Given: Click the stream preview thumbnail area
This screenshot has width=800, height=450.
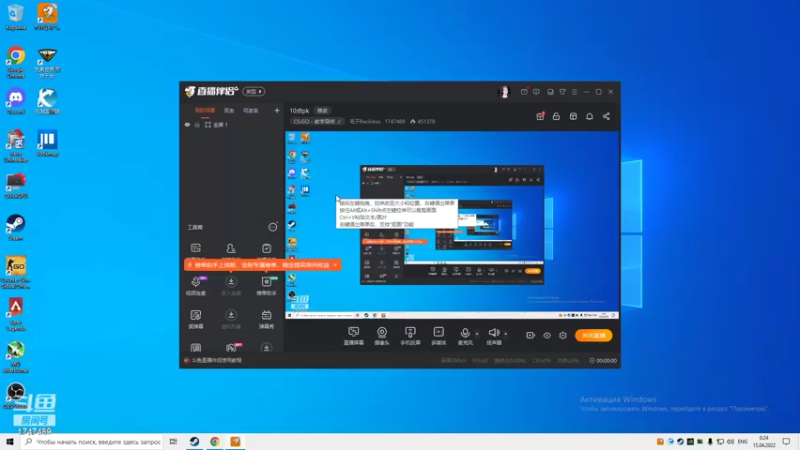Looking at the screenshot, I should click(452, 225).
